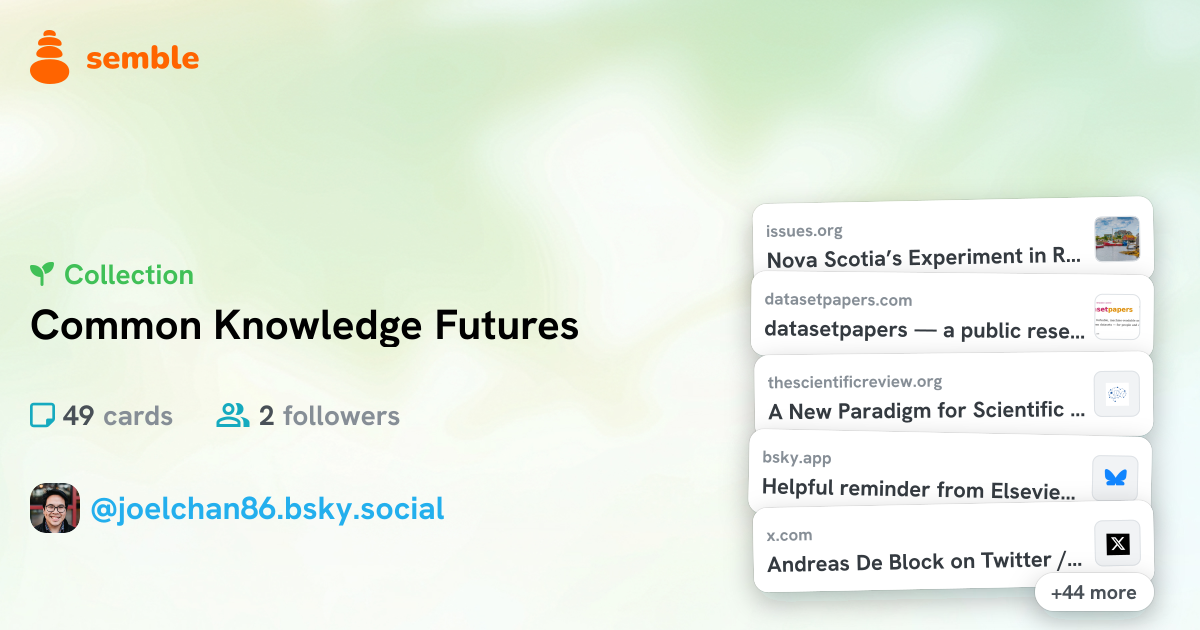Open Helpful reminder from Elsevier card
This screenshot has height=630, width=1200.
(x=950, y=474)
